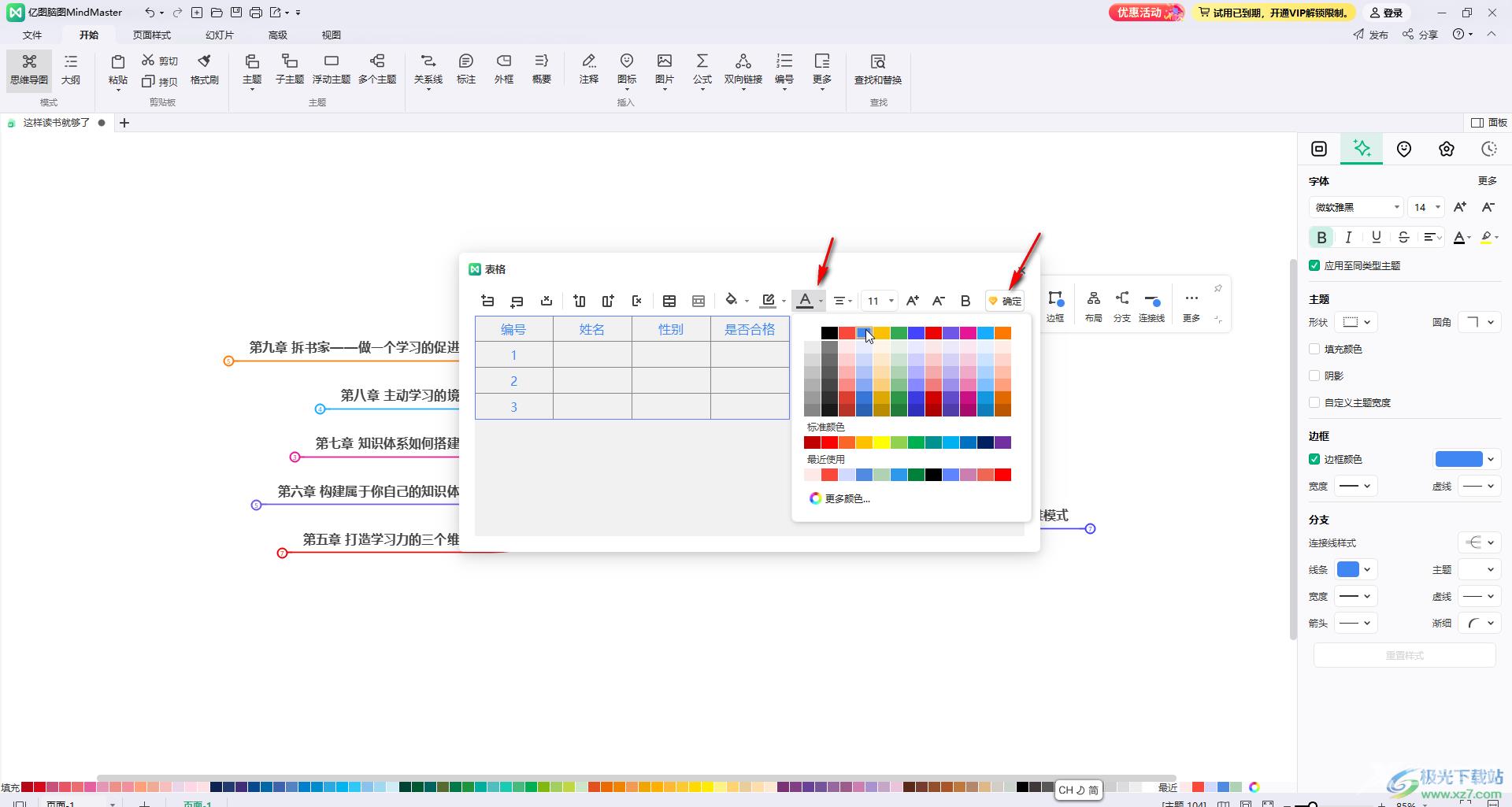
Task: Click the table fill color bucket icon
Action: coord(732,300)
